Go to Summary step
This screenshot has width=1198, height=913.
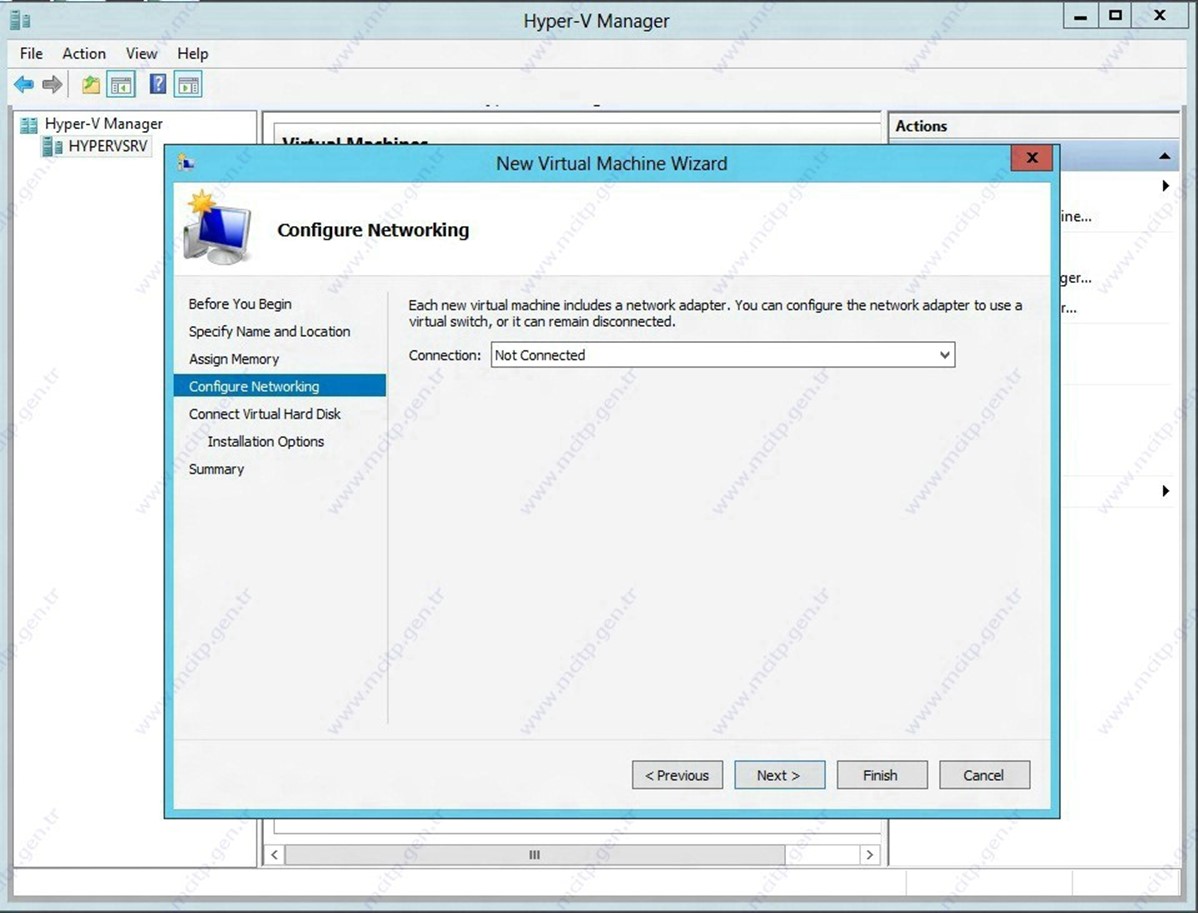pyautogui.click(x=216, y=469)
